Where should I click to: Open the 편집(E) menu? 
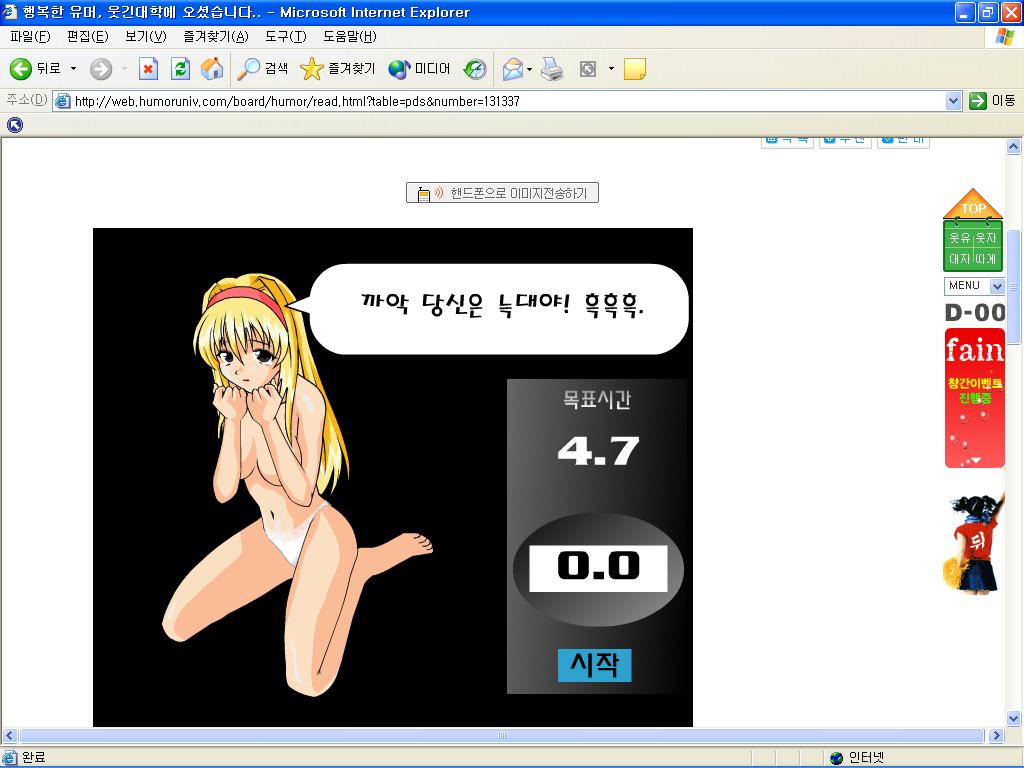tap(88, 37)
